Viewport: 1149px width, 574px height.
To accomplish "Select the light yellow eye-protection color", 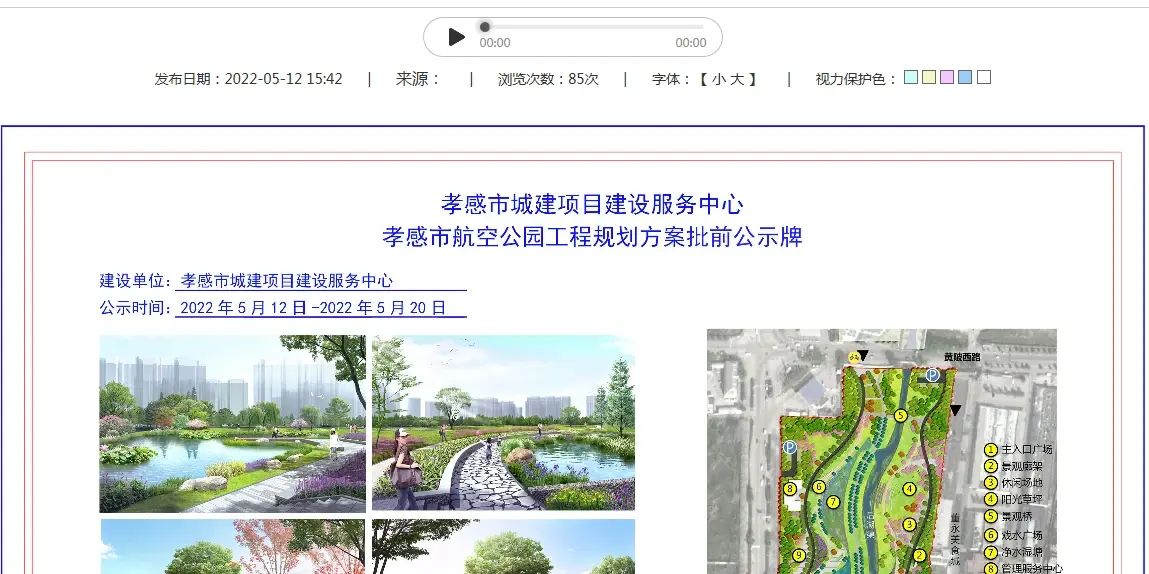I will coord(929,77).
